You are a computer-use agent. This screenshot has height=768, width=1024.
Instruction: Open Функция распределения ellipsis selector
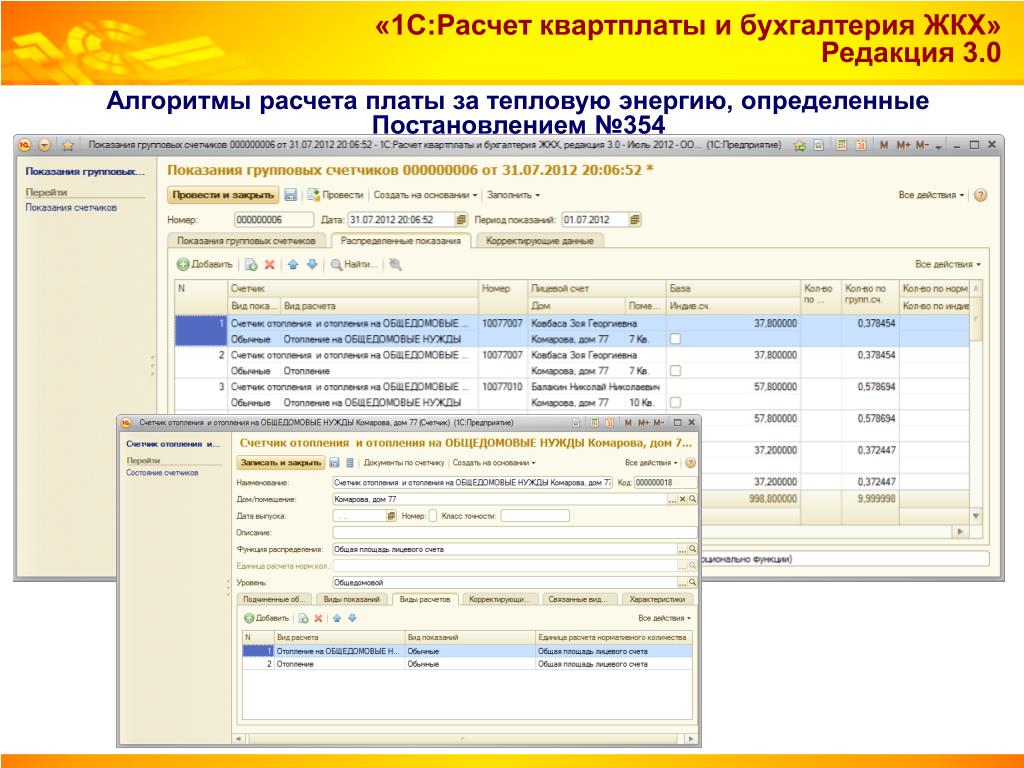click(682, 549)
